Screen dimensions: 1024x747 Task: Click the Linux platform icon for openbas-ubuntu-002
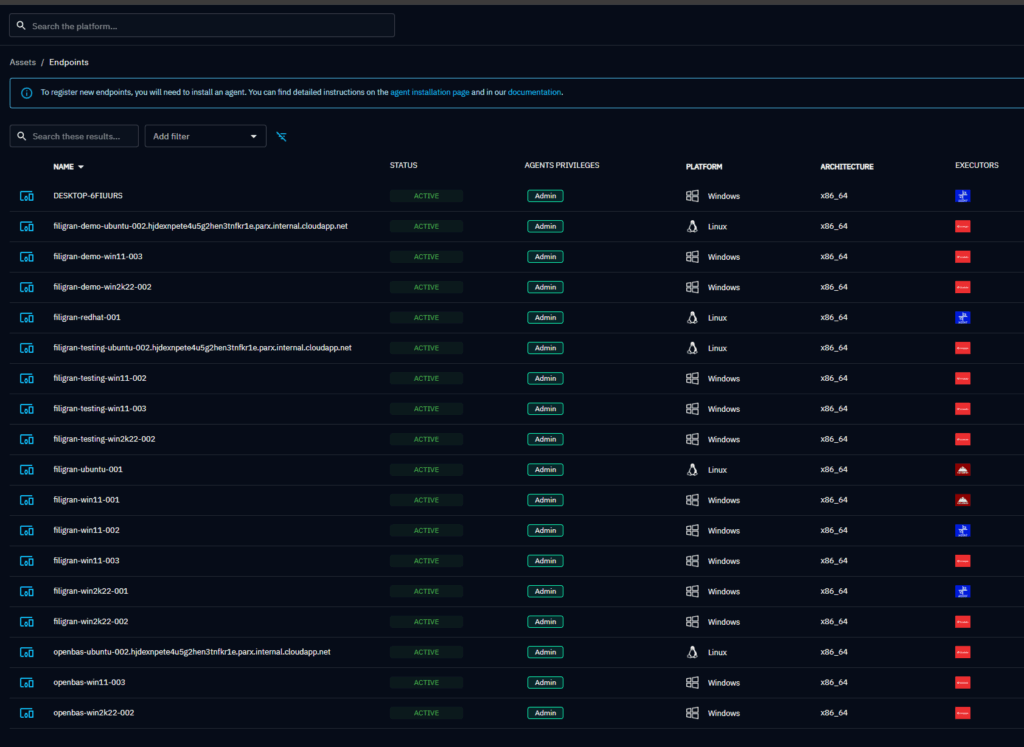pos(691,652)
